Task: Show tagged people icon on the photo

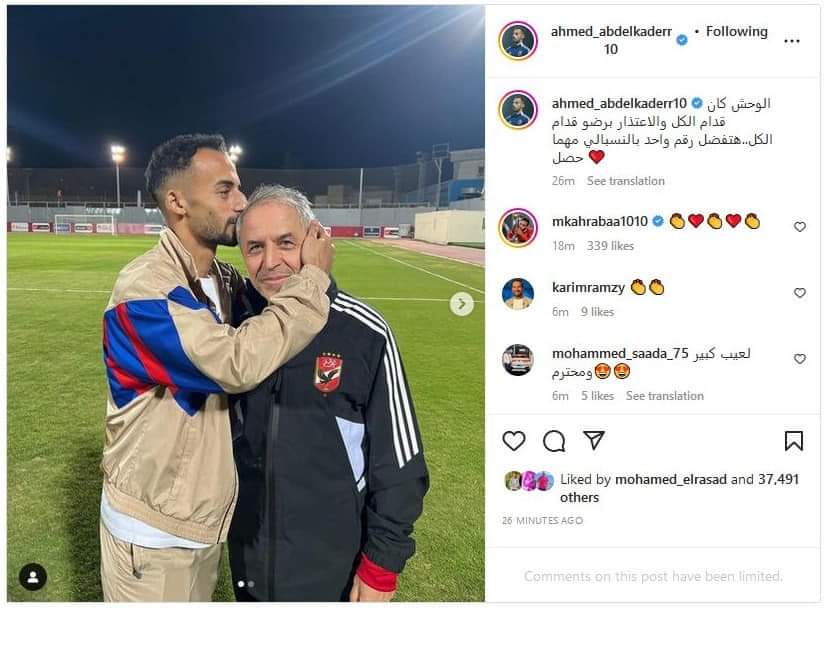Action: click(x=33, y=577)
